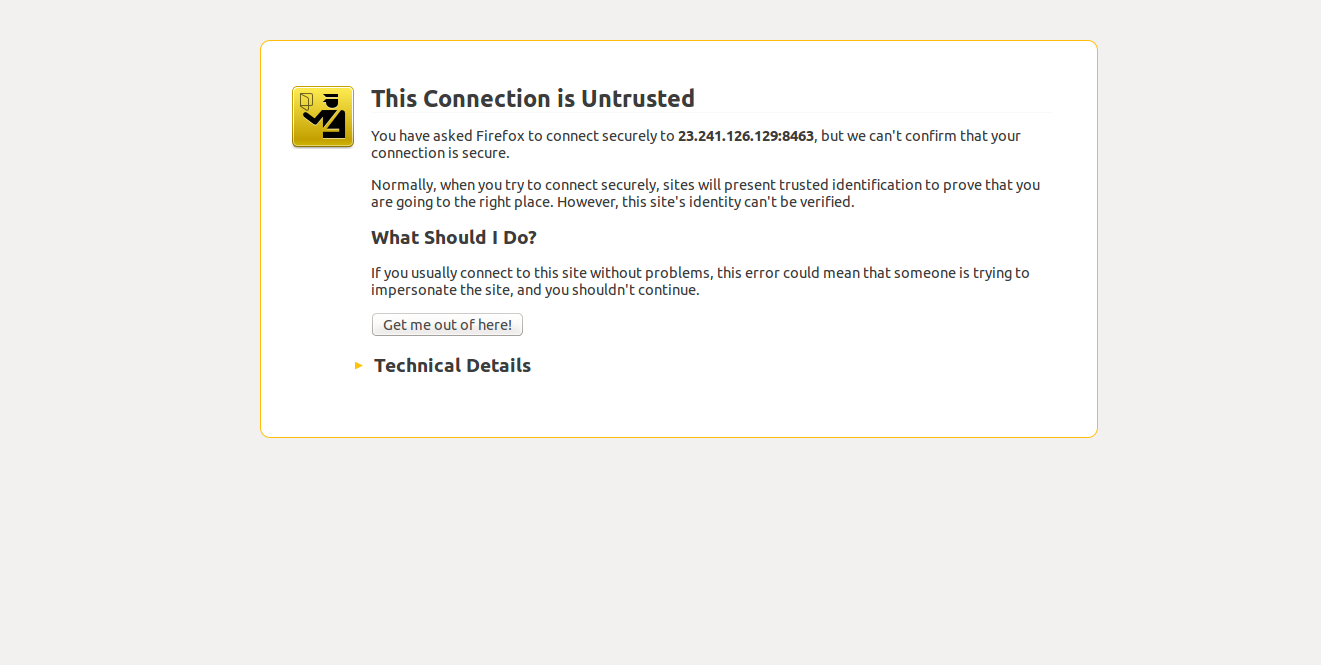Screen dimensions: 1321x665
Task: Click the customs officer warning icon
Action: [x=322, y=117]
